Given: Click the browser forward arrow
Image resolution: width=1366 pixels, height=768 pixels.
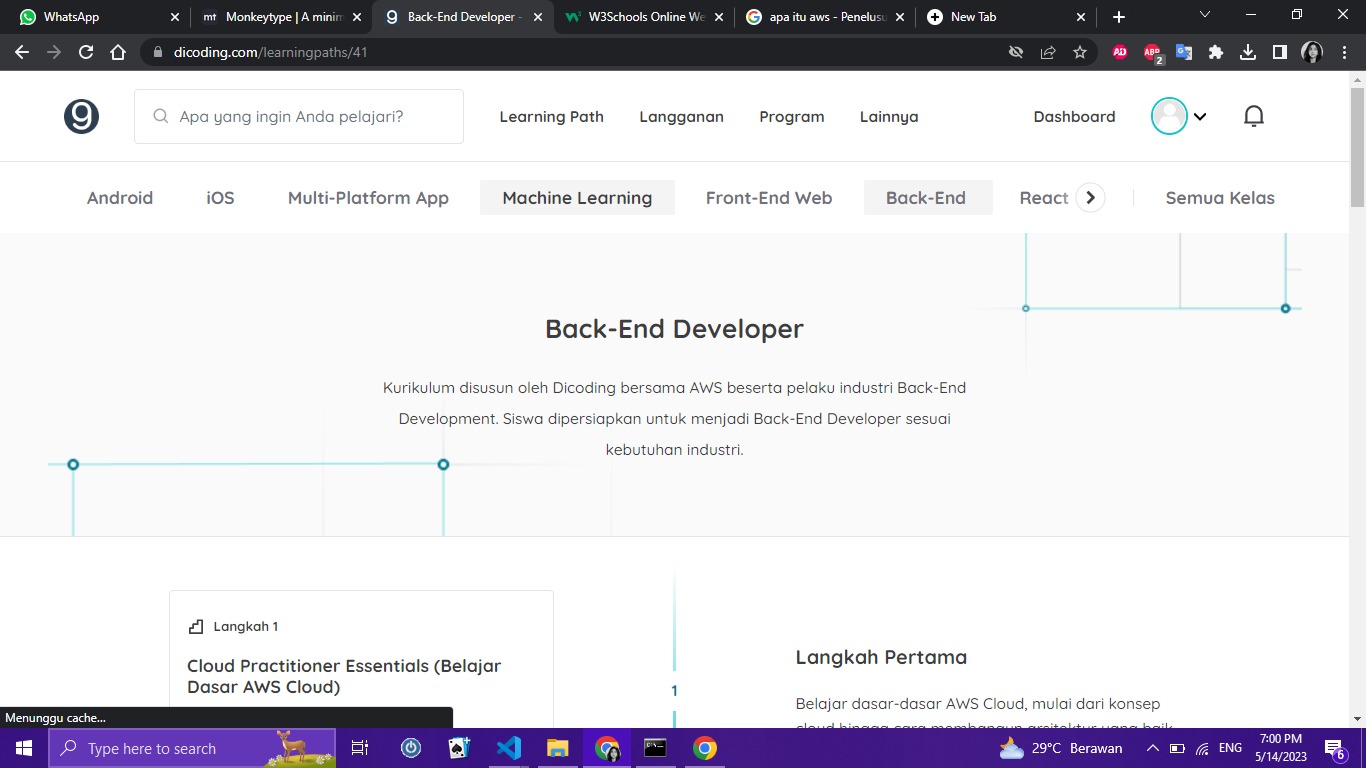Looking at the screenshot, I should click(x=54, y=52).
